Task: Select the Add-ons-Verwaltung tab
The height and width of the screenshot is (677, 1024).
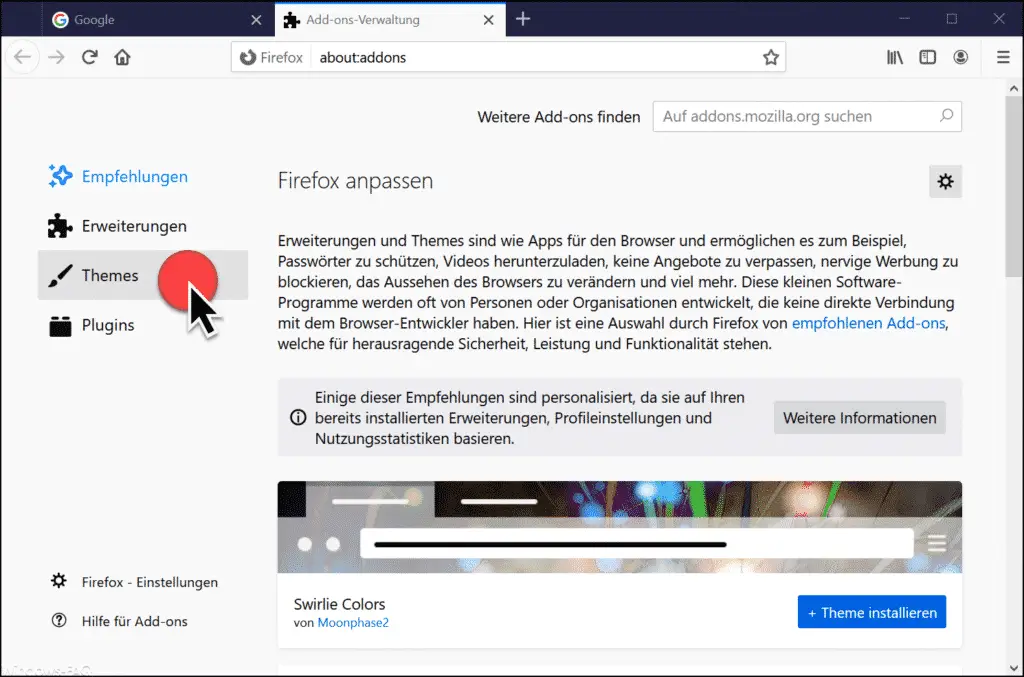Action: [390, 20]
